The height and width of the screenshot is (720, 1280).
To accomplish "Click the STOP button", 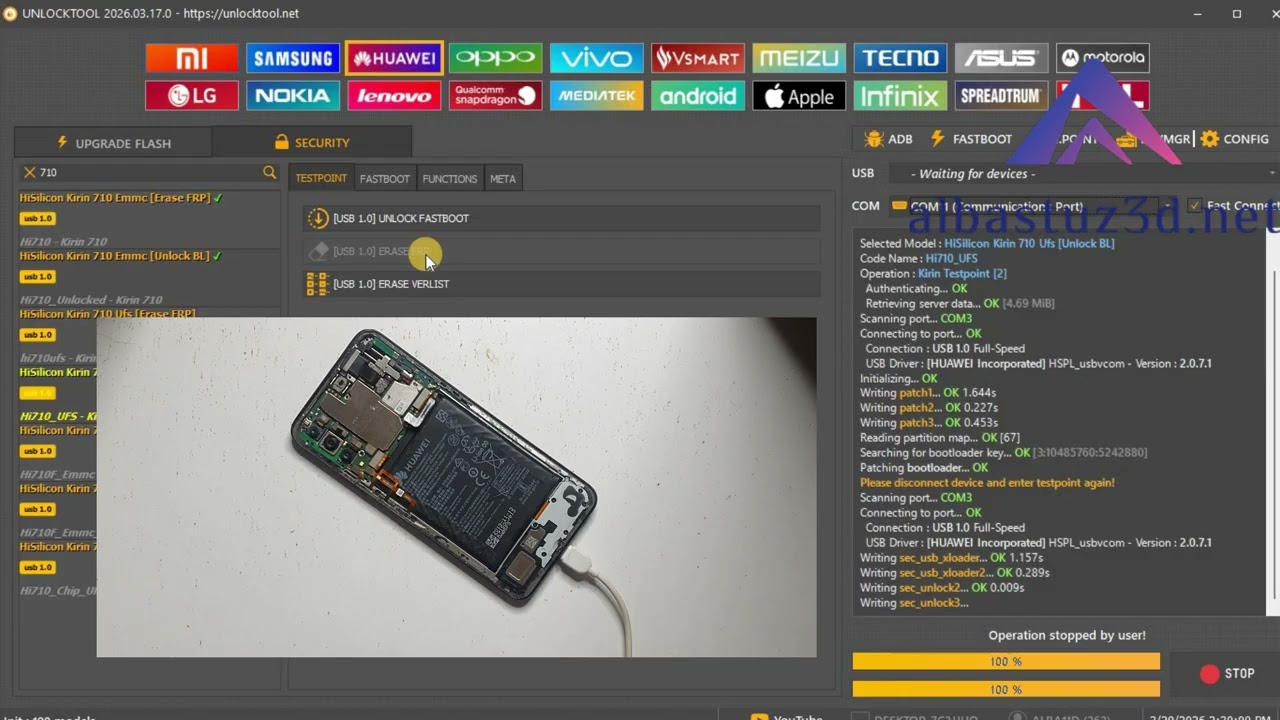I will tap(1225, 674).
